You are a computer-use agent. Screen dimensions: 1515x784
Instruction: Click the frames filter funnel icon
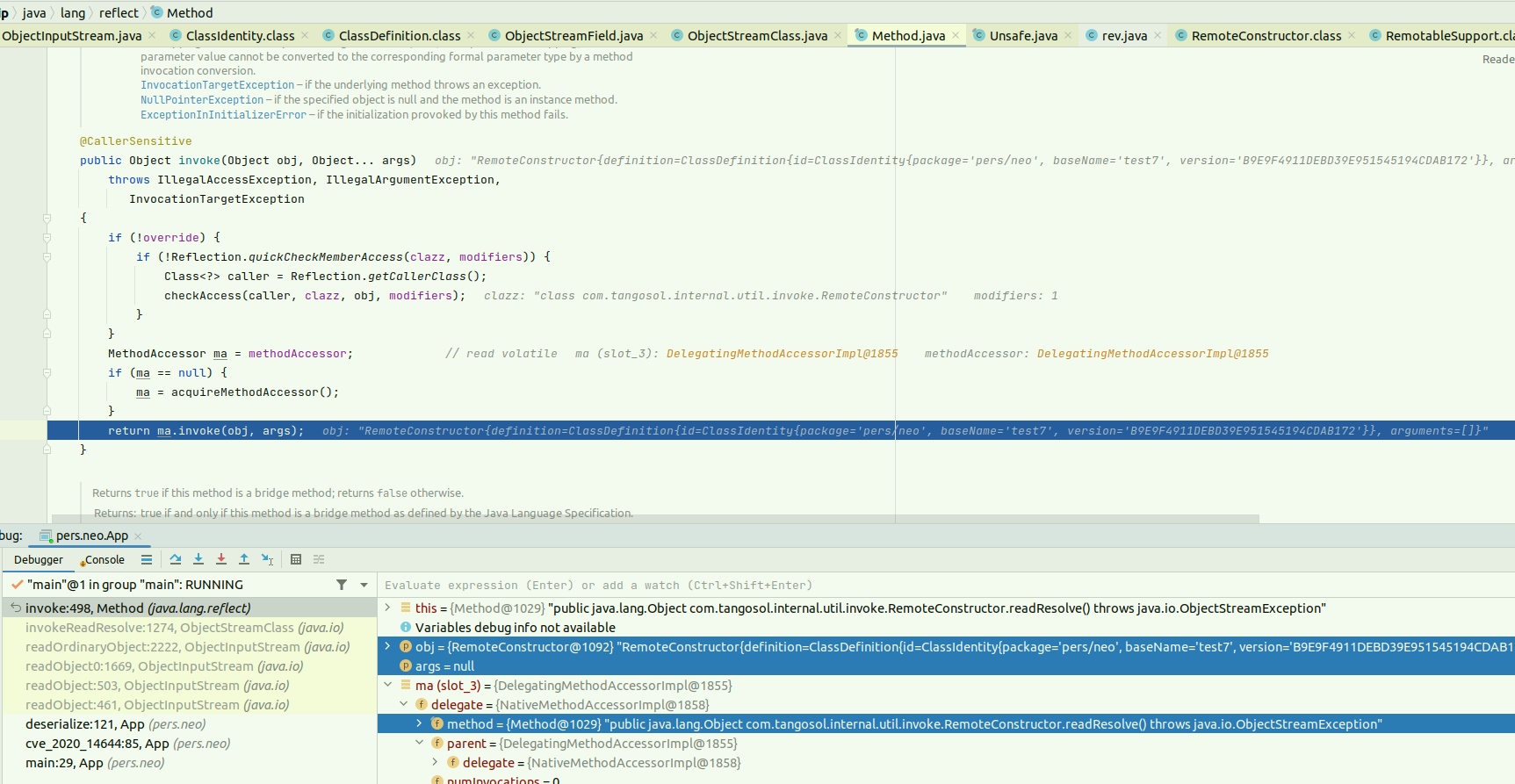point(342,585)
